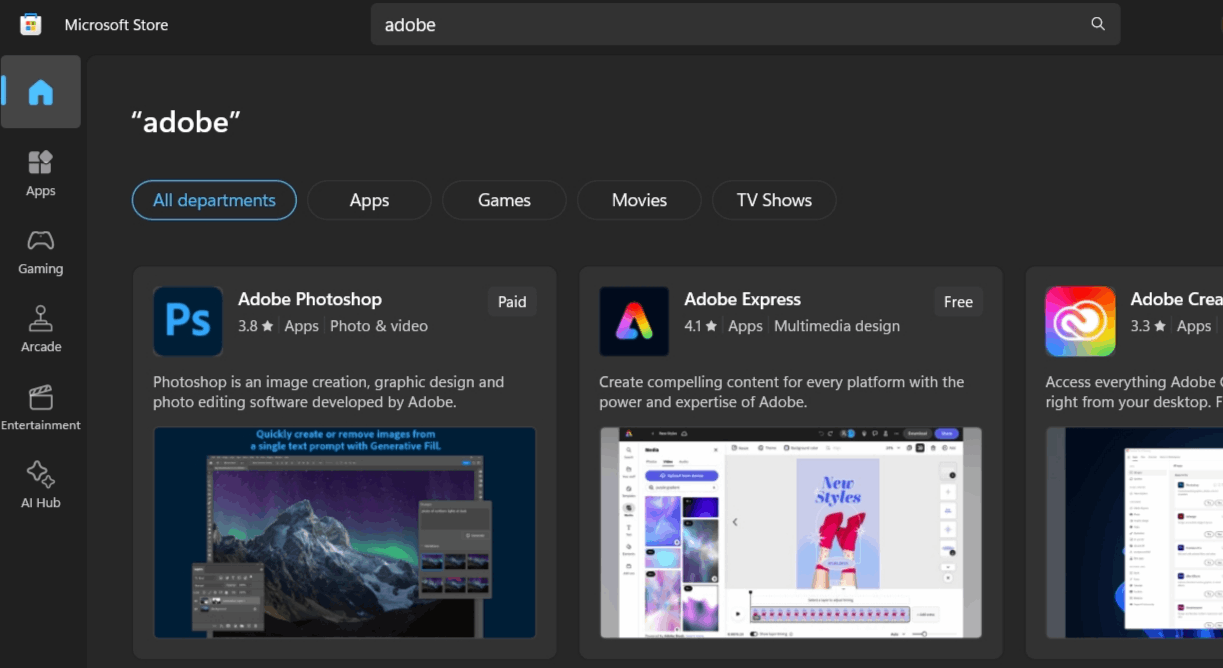
Task: Filter results by Apps
Action: click(x=369, y=200)
